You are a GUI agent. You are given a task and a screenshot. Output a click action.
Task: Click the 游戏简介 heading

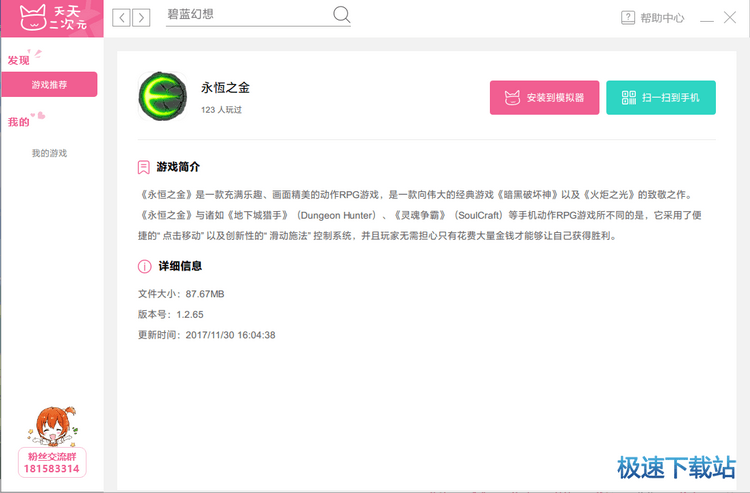click(x=178, y=167)
